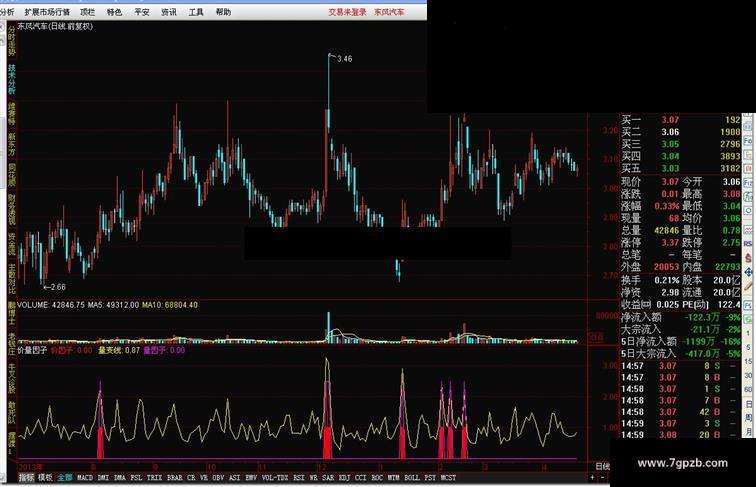Open the 特色 menu
The width and height of the screenshot is (756, 487).
pyautogui.click(x=114, y=12)
